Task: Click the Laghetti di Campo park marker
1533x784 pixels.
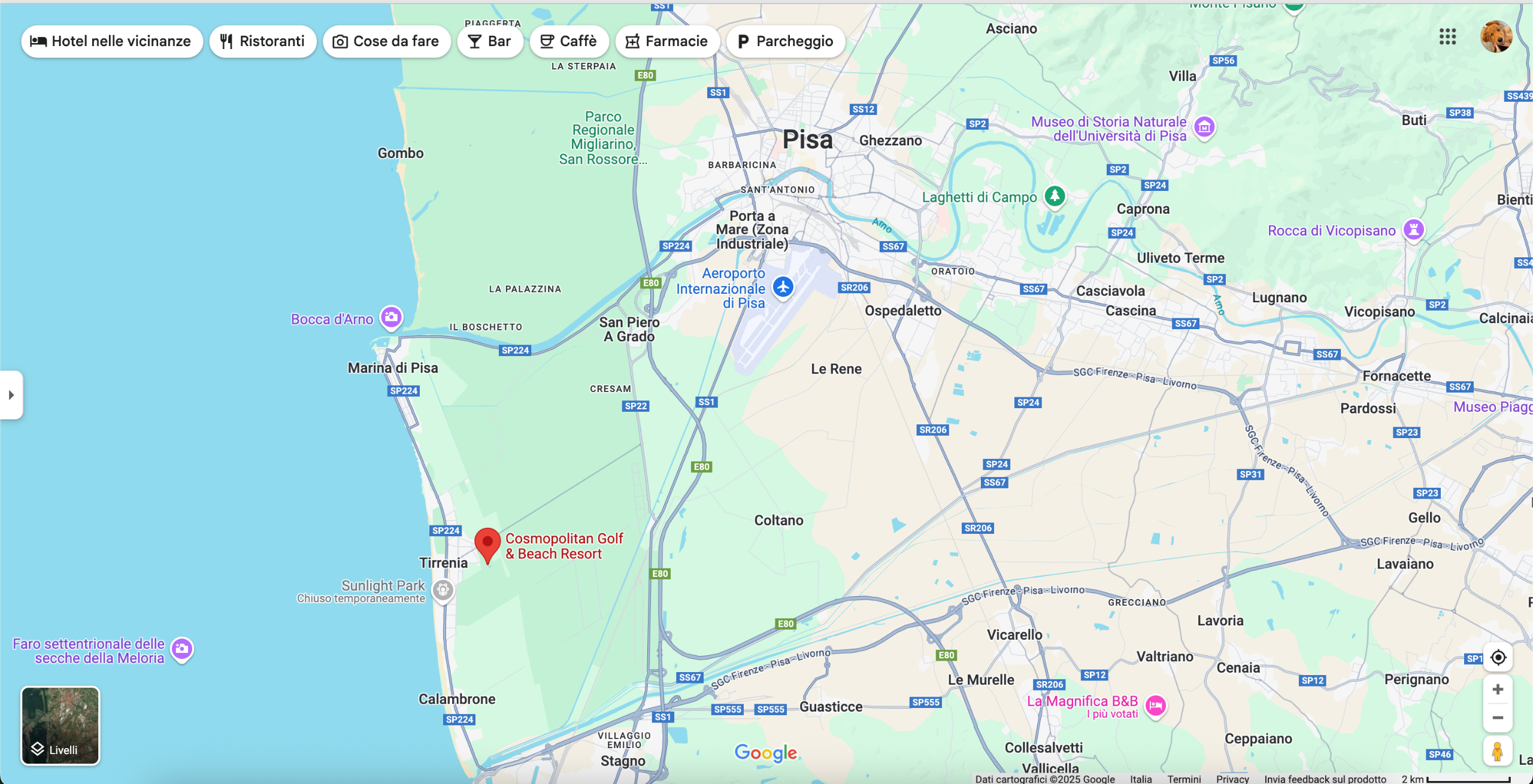Action: click(1055, 196)
